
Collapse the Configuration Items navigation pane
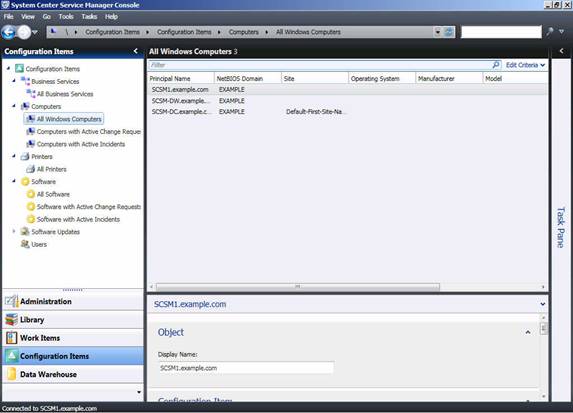(x=136, y=51)
